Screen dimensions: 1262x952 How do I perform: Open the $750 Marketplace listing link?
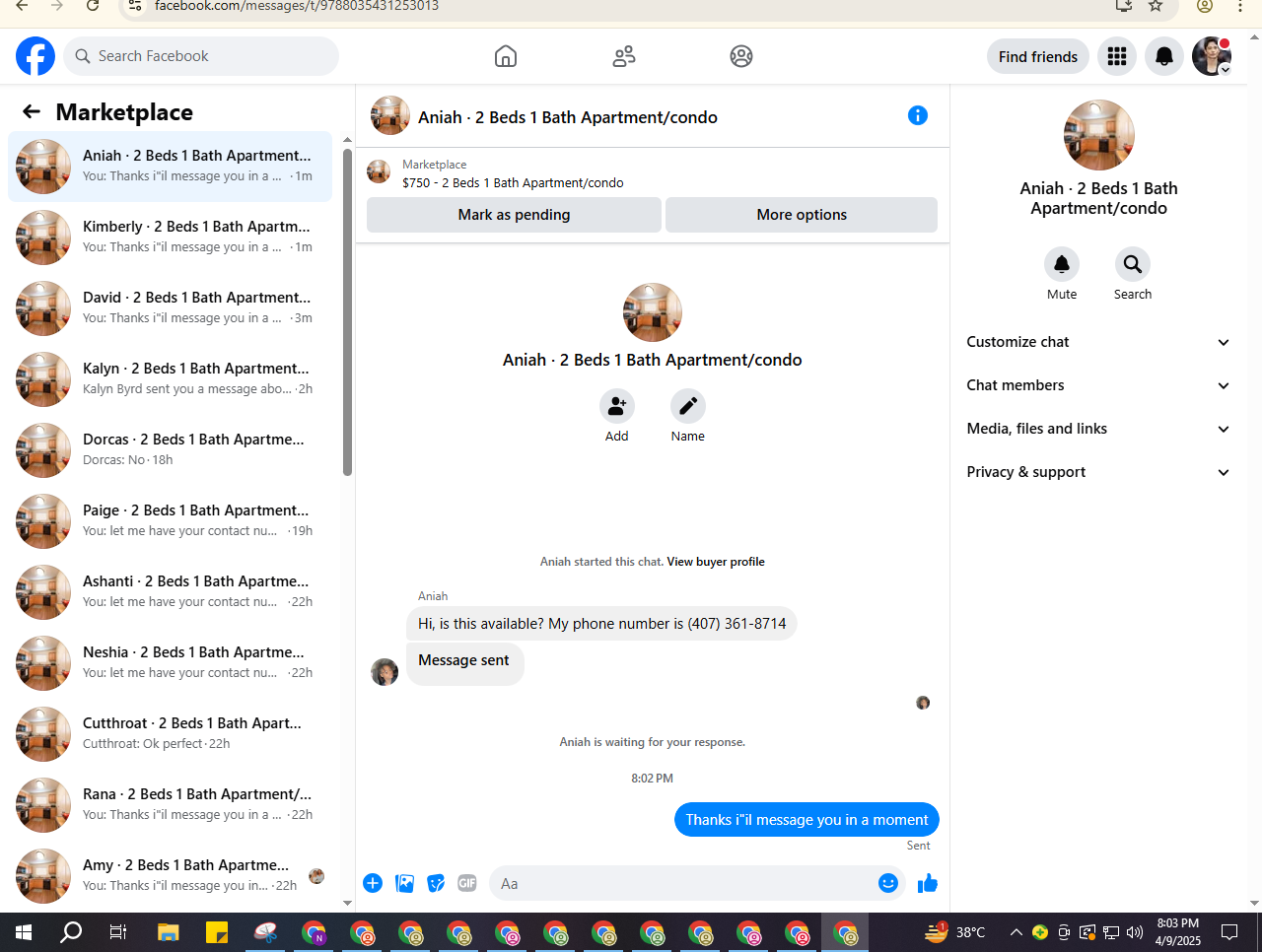(513, 182)
